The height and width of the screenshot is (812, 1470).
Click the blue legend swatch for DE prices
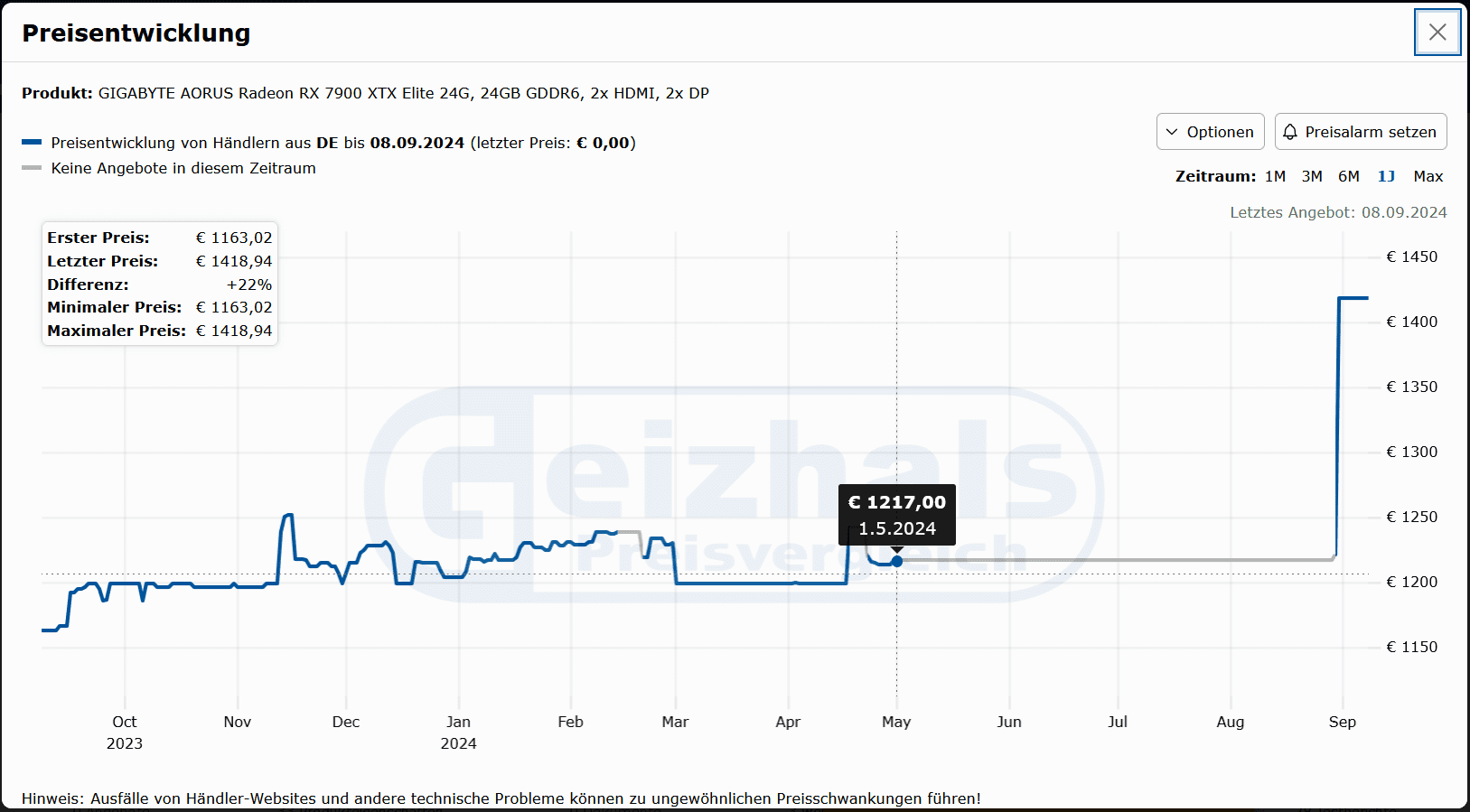click(x=32, y=143)
